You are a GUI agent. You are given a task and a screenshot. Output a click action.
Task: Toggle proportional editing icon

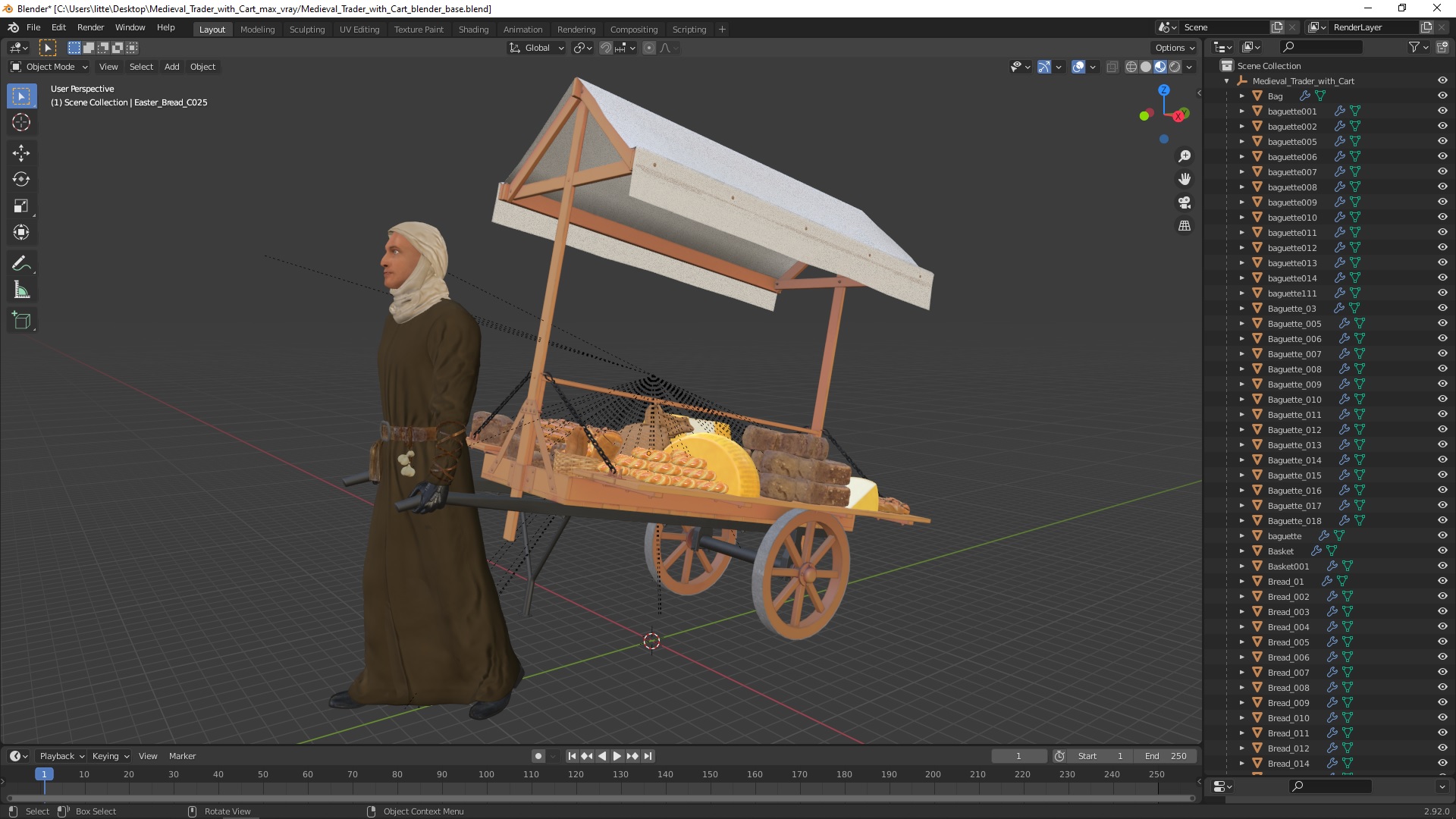point(649,48)
